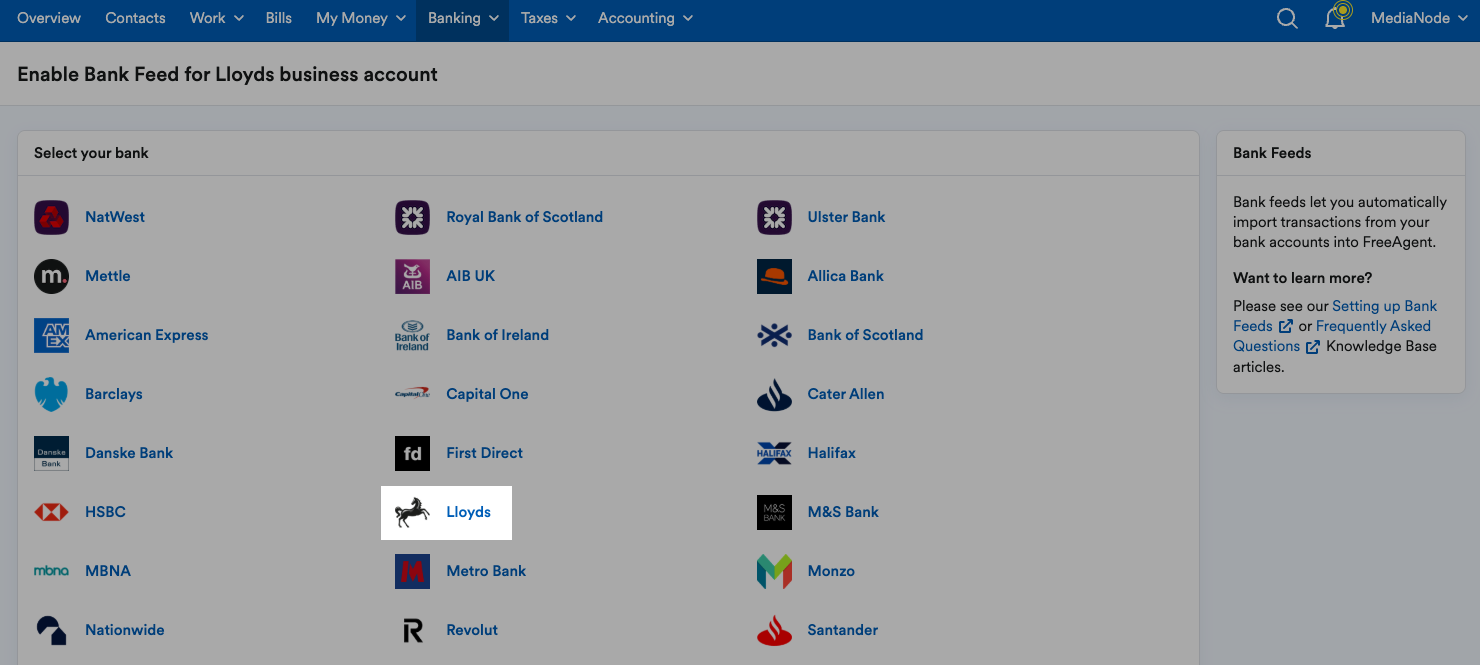Click the Monzo M logo icon
Viewport: 1480px width, 665px height.
(x=774, y=571)
